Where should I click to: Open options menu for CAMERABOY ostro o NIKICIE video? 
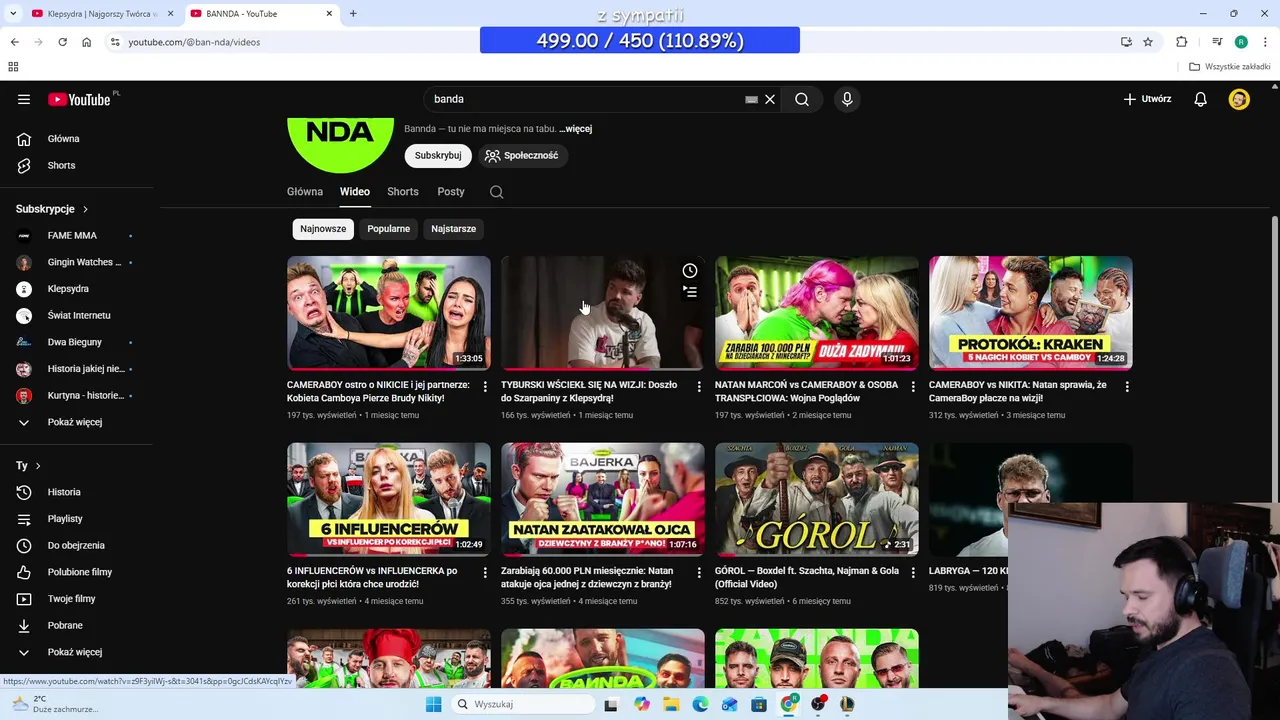[485, 386]
